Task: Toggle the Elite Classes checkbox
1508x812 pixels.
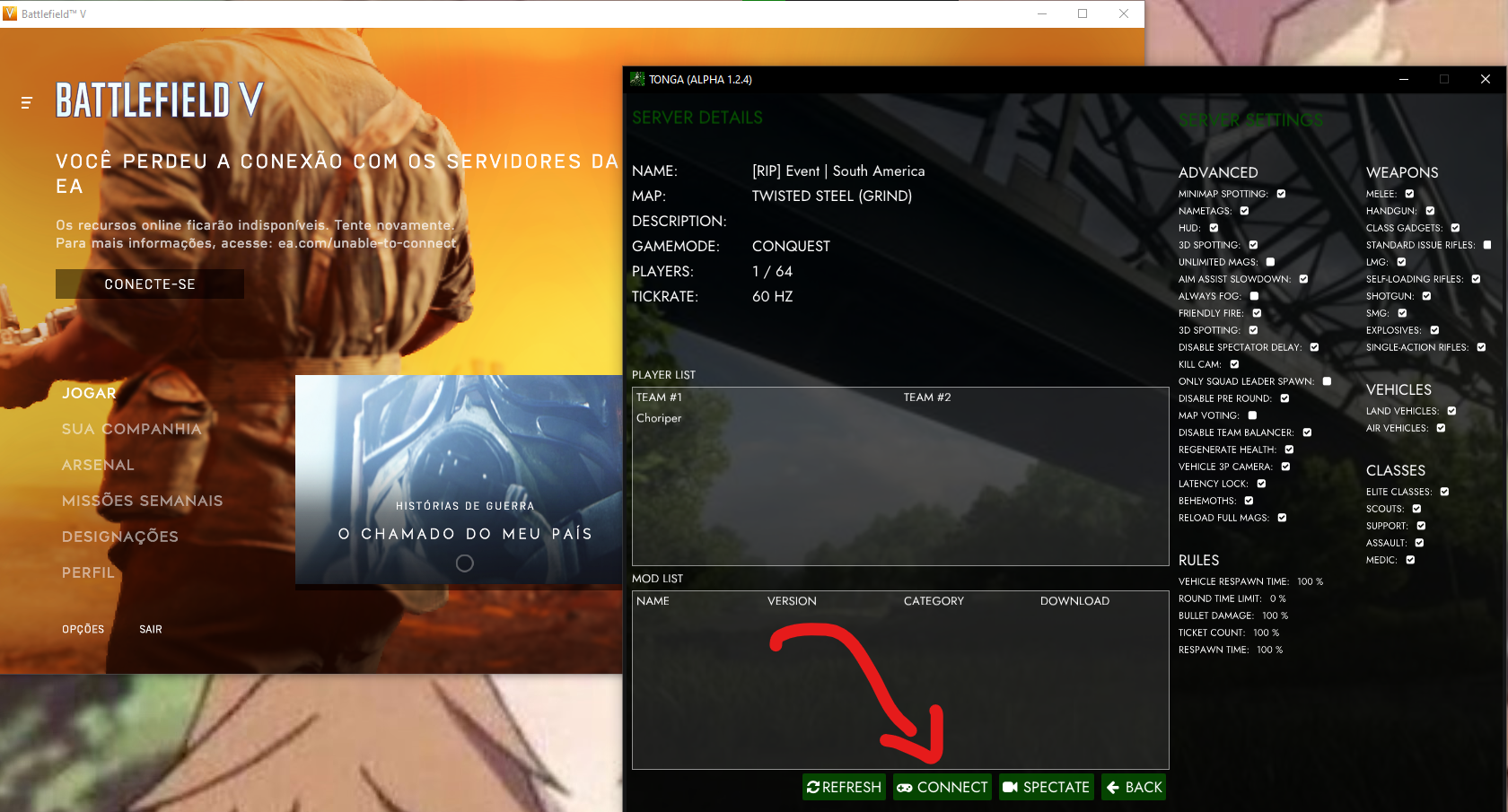Action: (1444, 492)
